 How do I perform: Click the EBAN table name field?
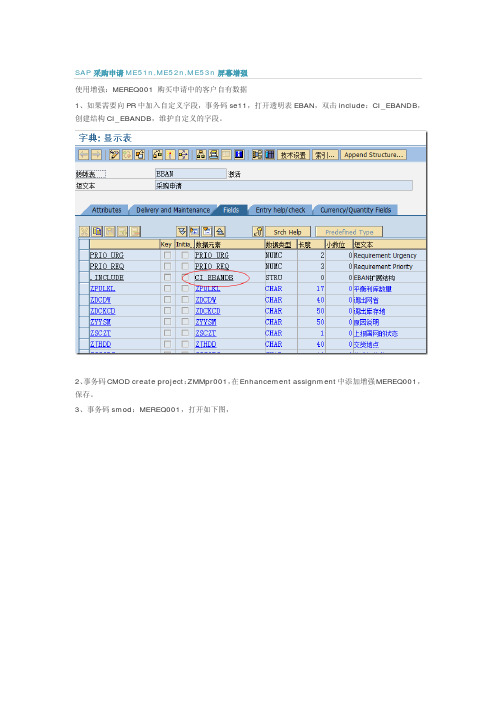pos(191,174)
